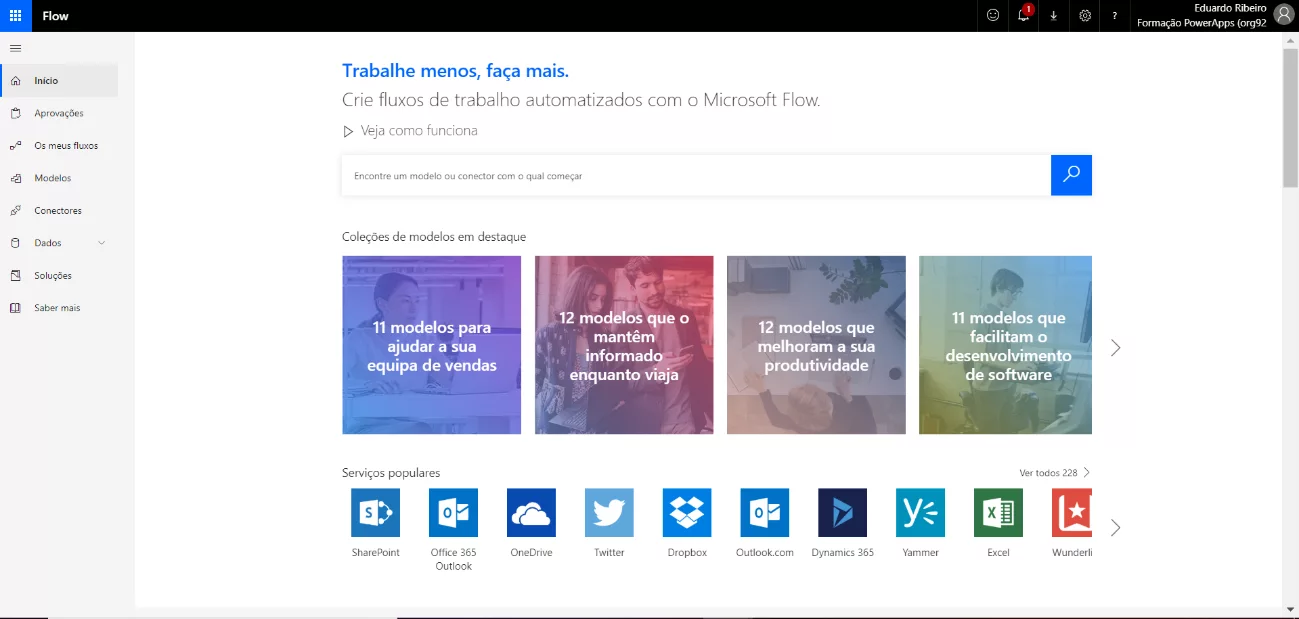Image resolution: width=1299 pixels, height=619 pixels.
Task: Open Soluções in the sidebar
Action: pos(59,276)
